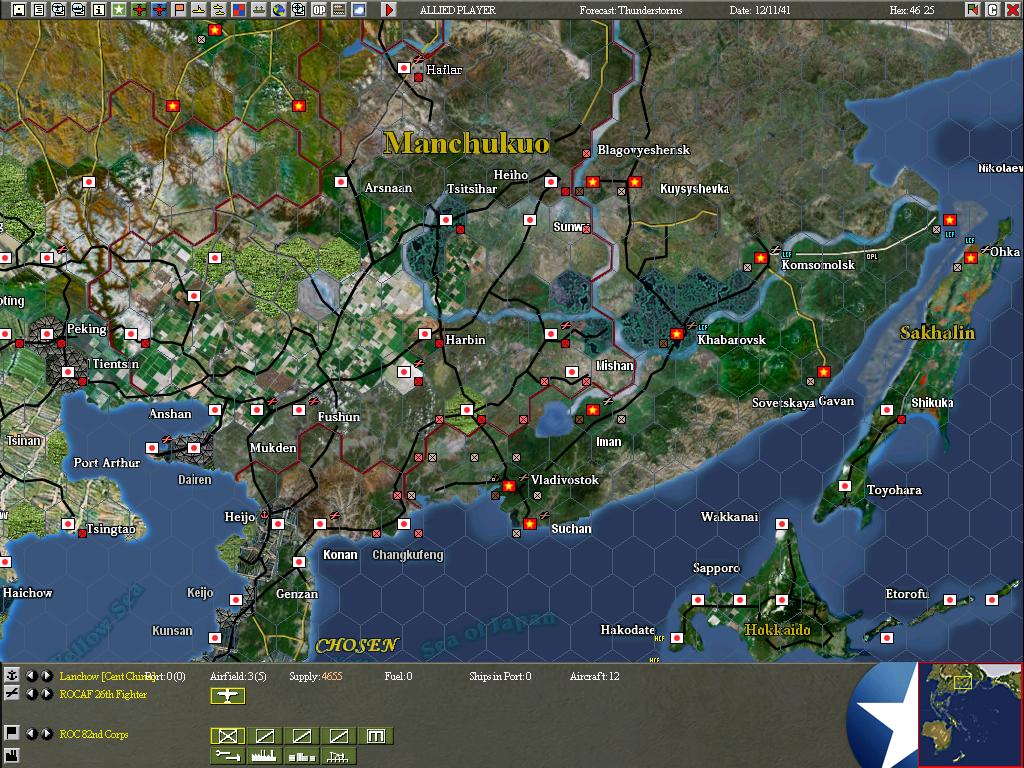Screen dimensions: 1024x768
Task: Select fourth land unit slashed box
Action: (338, 736)
